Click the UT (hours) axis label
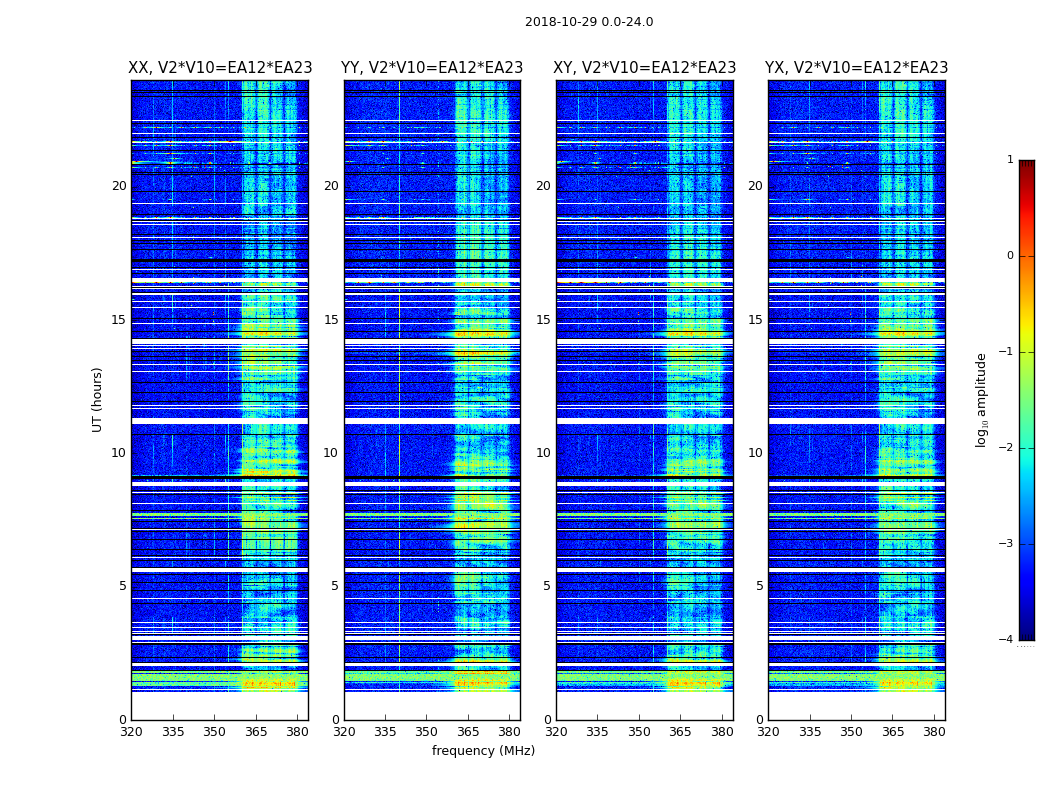 click(97, 400)
